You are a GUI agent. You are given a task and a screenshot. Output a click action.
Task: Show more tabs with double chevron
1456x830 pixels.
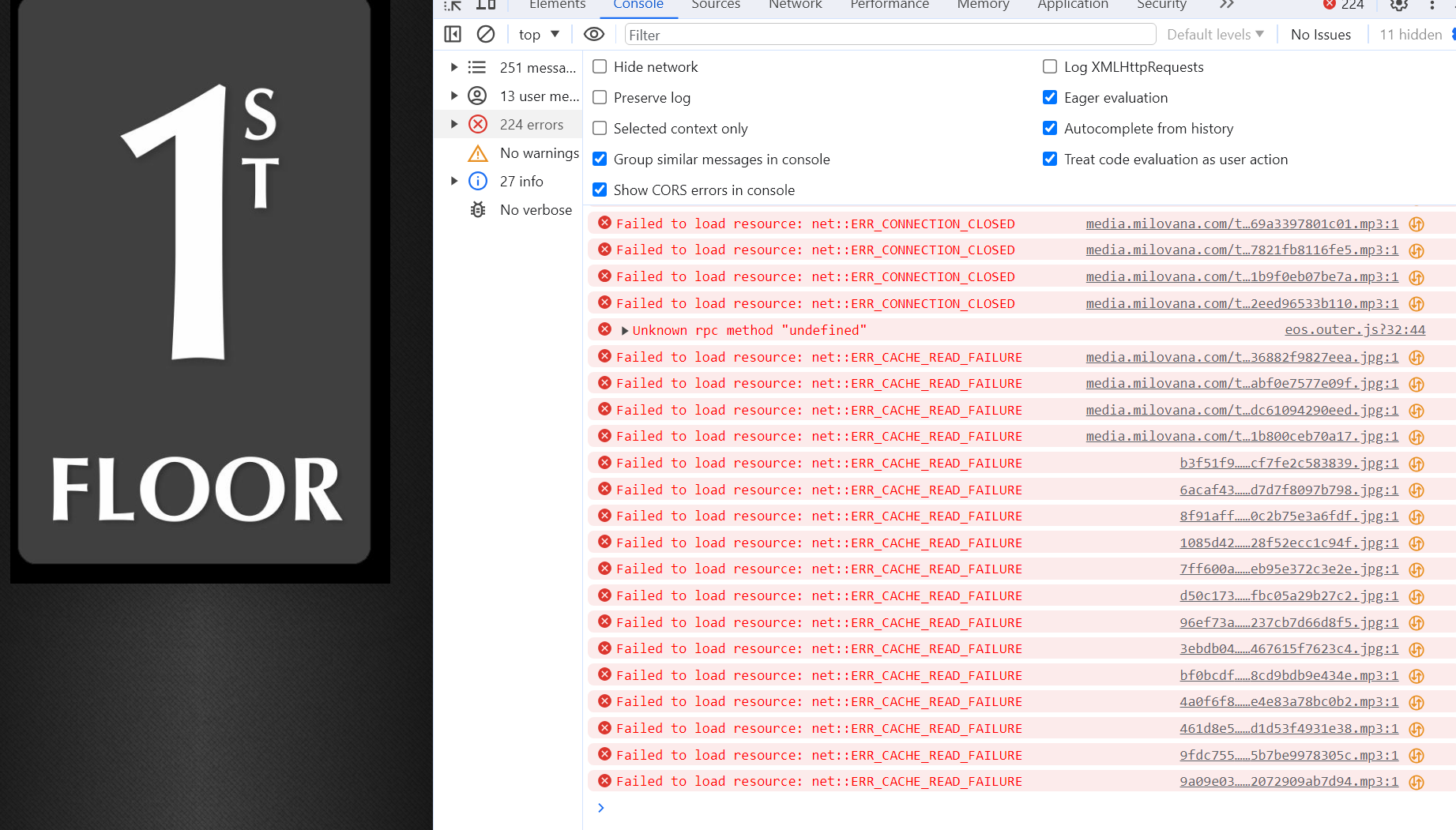tap(1226, 5)
